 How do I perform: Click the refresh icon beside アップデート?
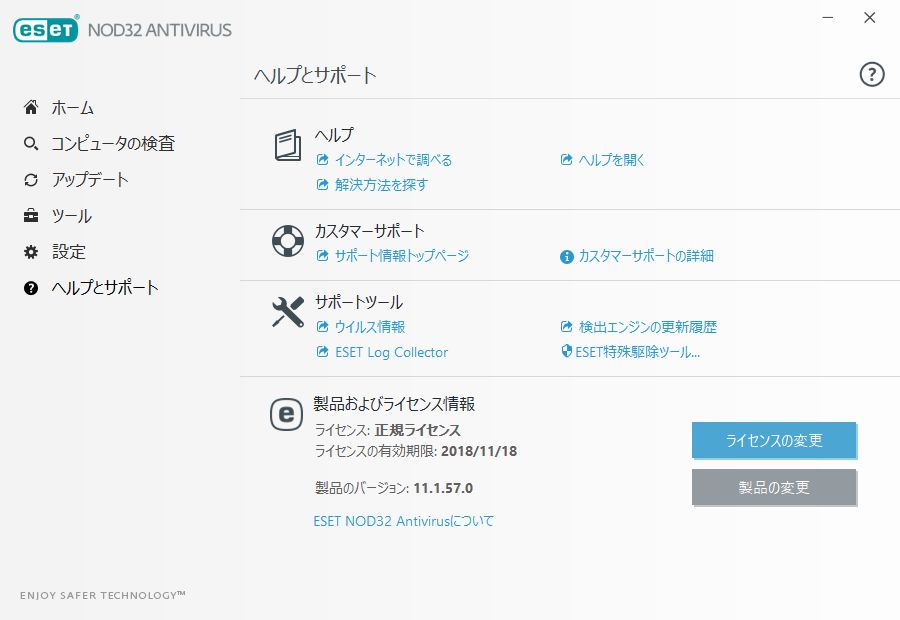(31, 180)
